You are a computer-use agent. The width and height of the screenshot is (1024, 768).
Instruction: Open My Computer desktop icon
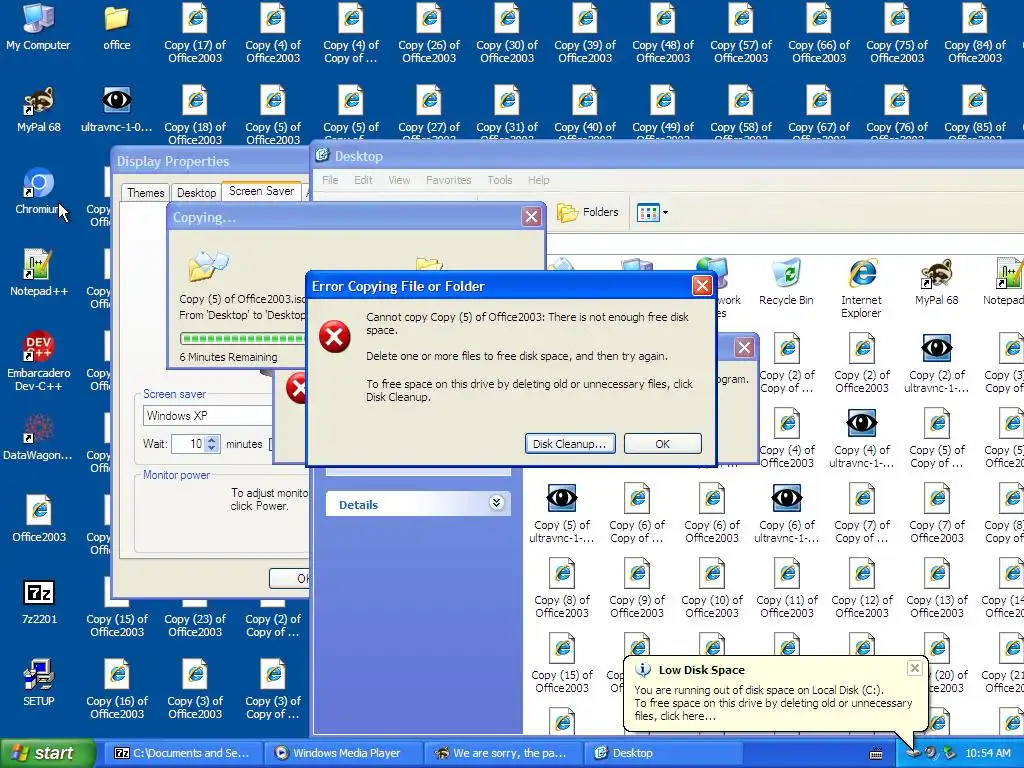point(38,27)
